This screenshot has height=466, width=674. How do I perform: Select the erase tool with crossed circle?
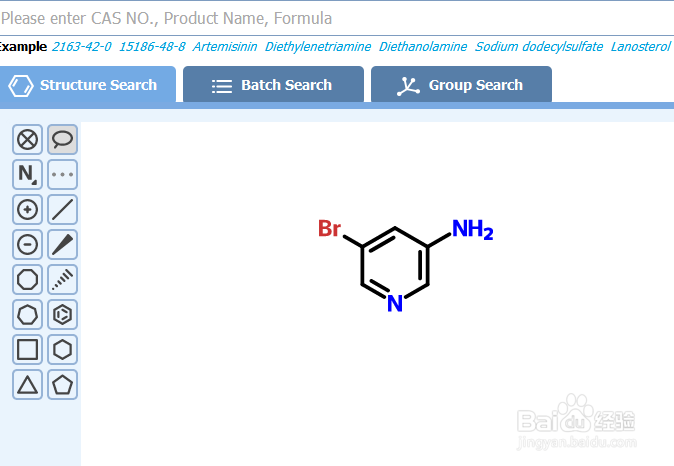tap(28, 140)
